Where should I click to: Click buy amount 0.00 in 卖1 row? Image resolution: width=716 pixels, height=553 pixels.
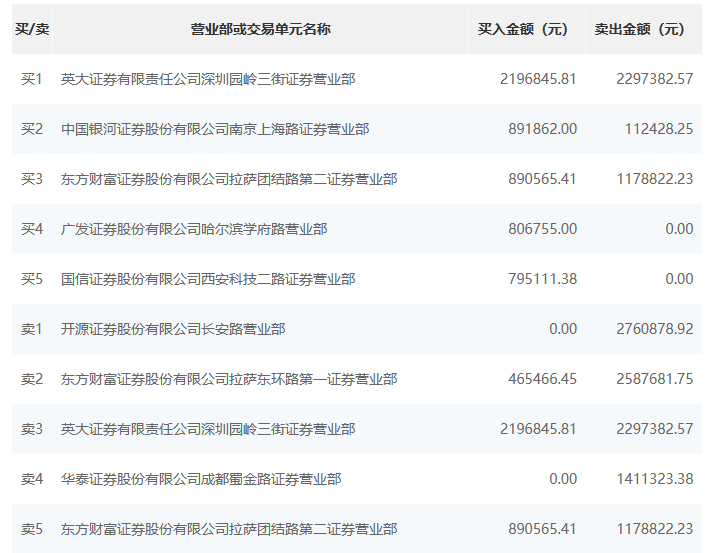click(x=563, y=329)
